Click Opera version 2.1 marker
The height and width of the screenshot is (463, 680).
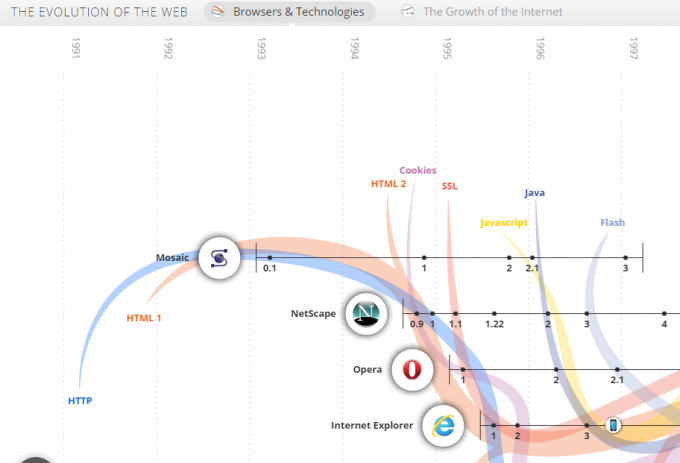pyautogui.click(x=617, y=370)
